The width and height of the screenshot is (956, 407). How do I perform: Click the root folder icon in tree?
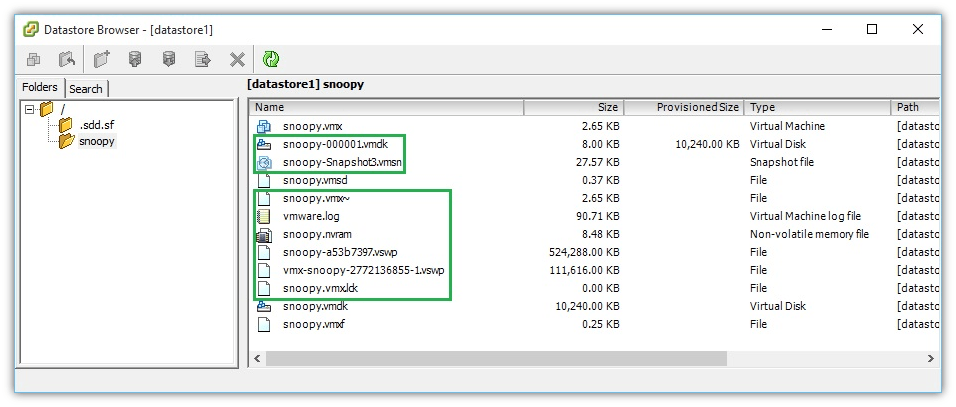click(x=46, y=110)
